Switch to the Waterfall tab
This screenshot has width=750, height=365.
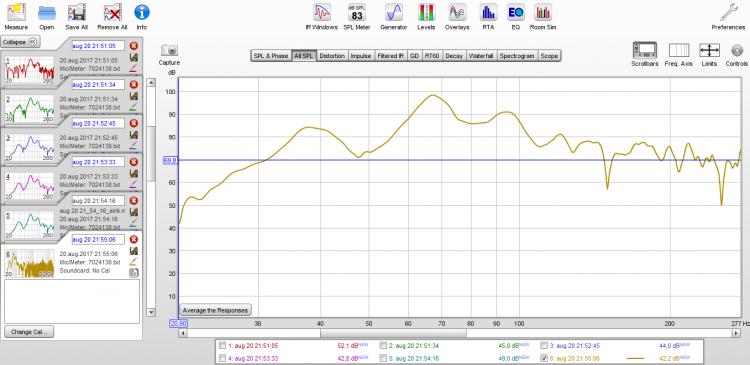(481, 56)
